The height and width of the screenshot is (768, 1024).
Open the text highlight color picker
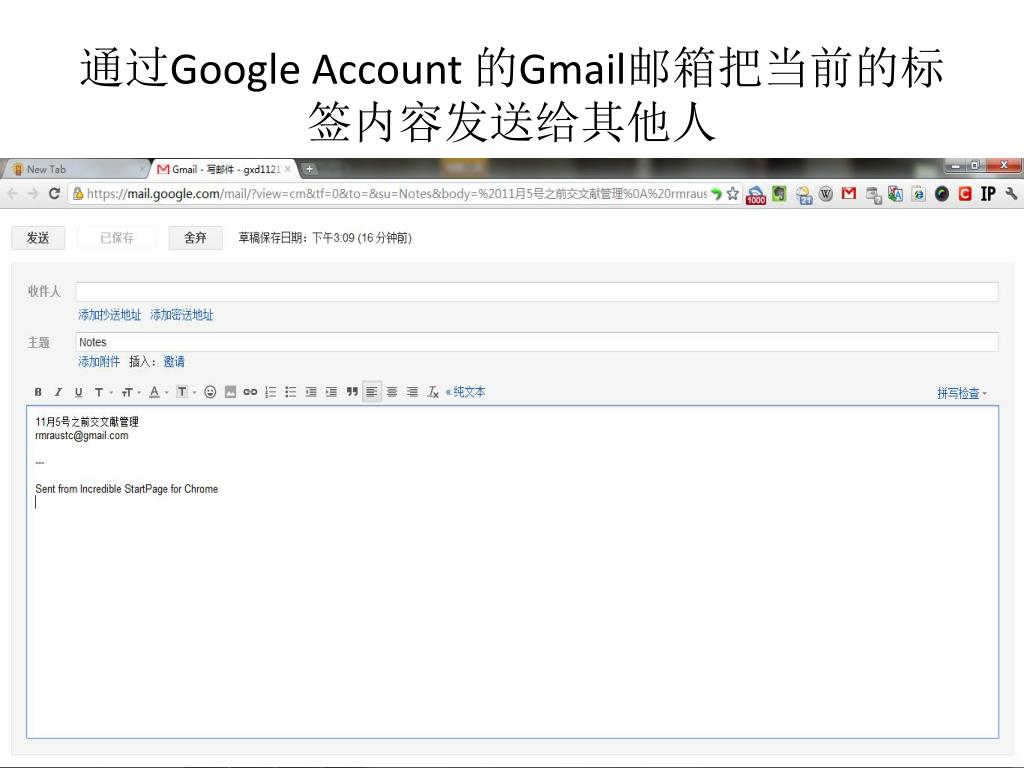pyautogui.click(x=185, y=392)
